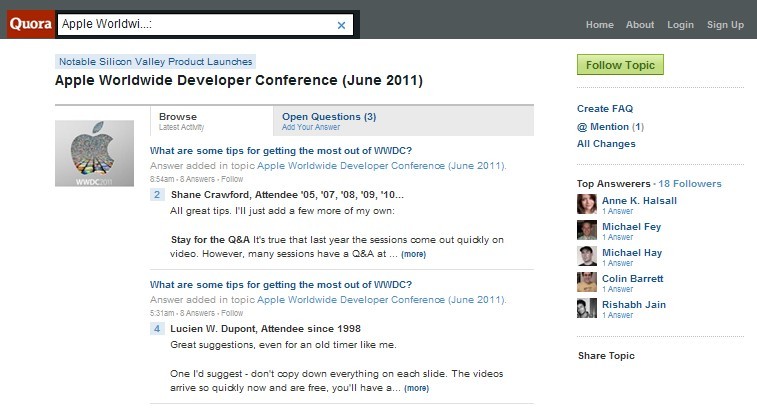Viewport: 757px width, 409px height.
Task: Open Michael Hay profile name
Action: (632, 253)
